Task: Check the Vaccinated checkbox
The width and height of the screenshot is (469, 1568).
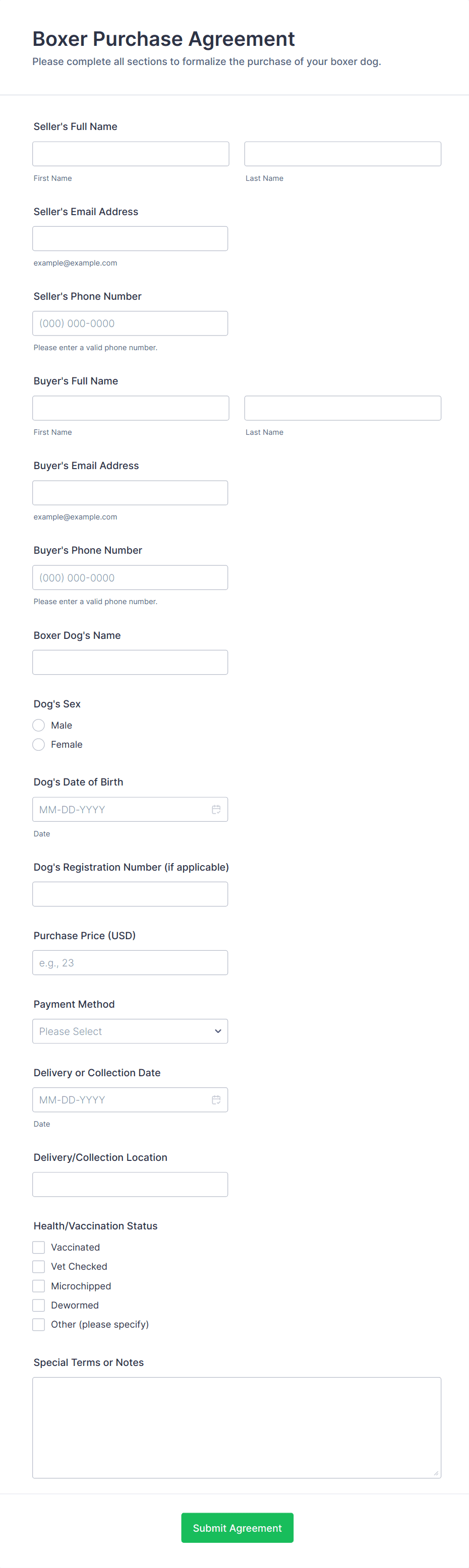Action: 39,1247
